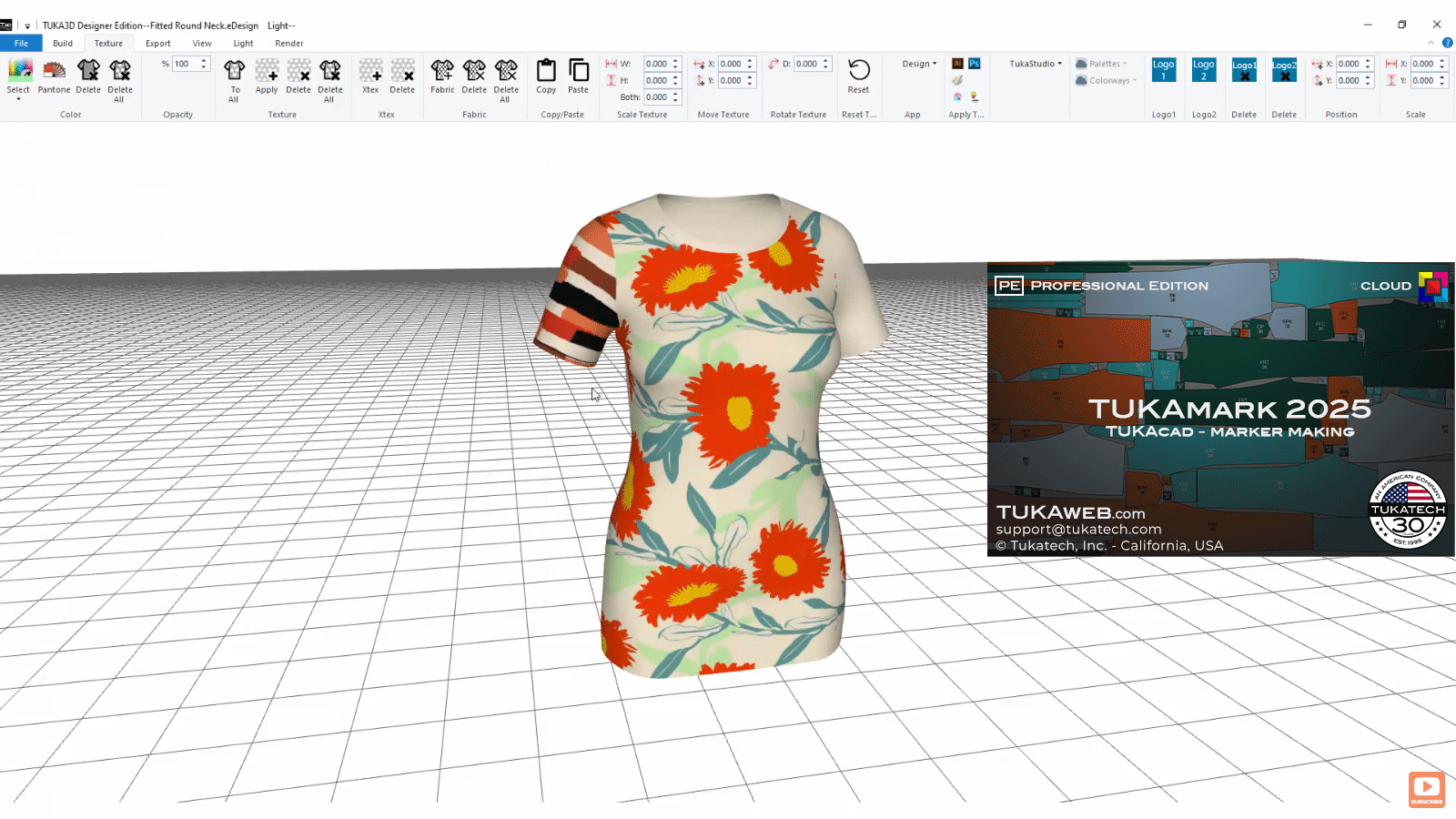Open the TukaStudio dropdown
The image size is (1456, 819).
(x=1033, y=63)
